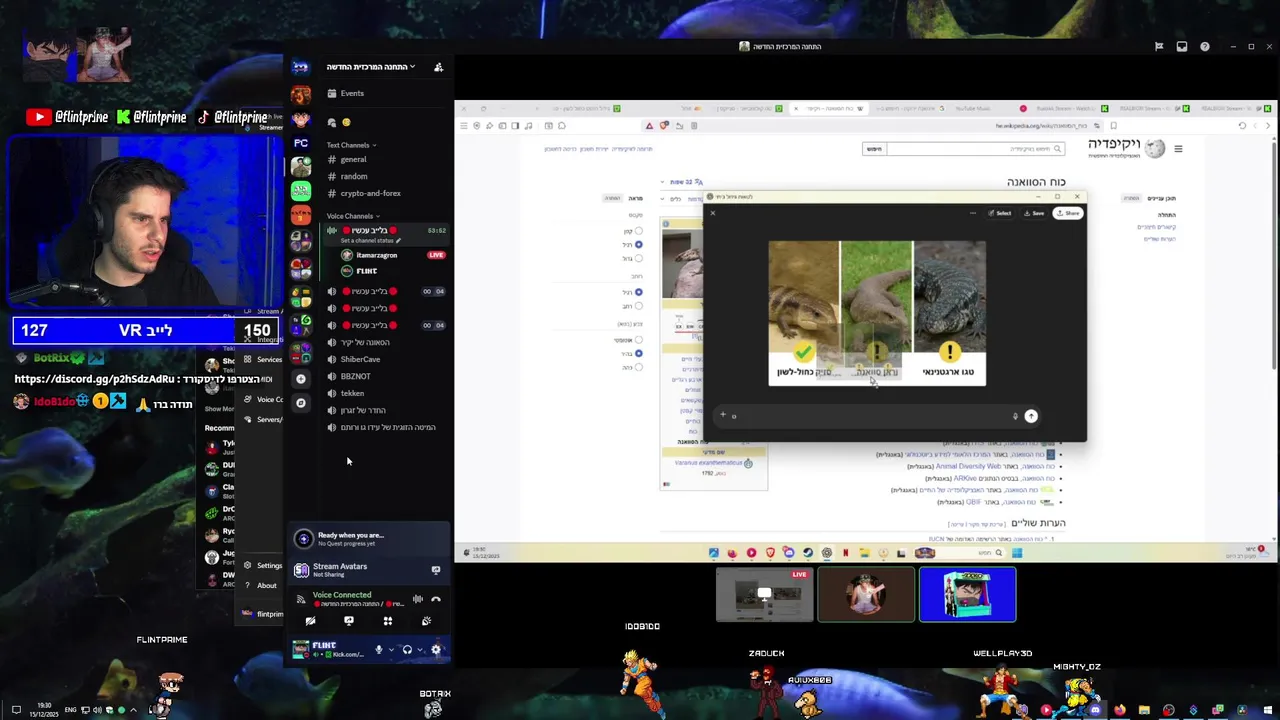Send the prompt with the arrow button
This screenshot has height=720, width=1280.
[1031, 416]
